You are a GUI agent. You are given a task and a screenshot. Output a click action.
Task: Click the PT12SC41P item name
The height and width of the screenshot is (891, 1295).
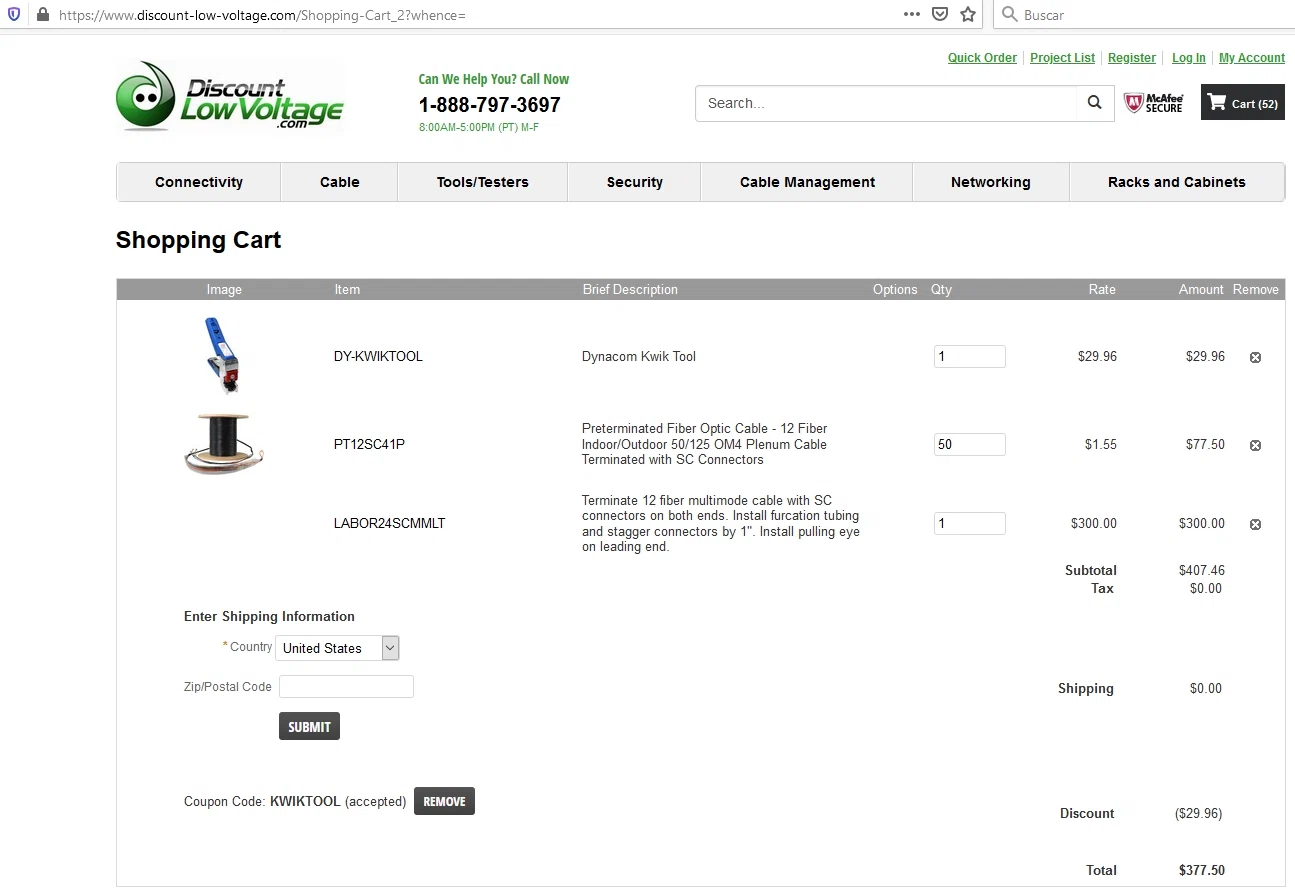click(x=369, y=444)
